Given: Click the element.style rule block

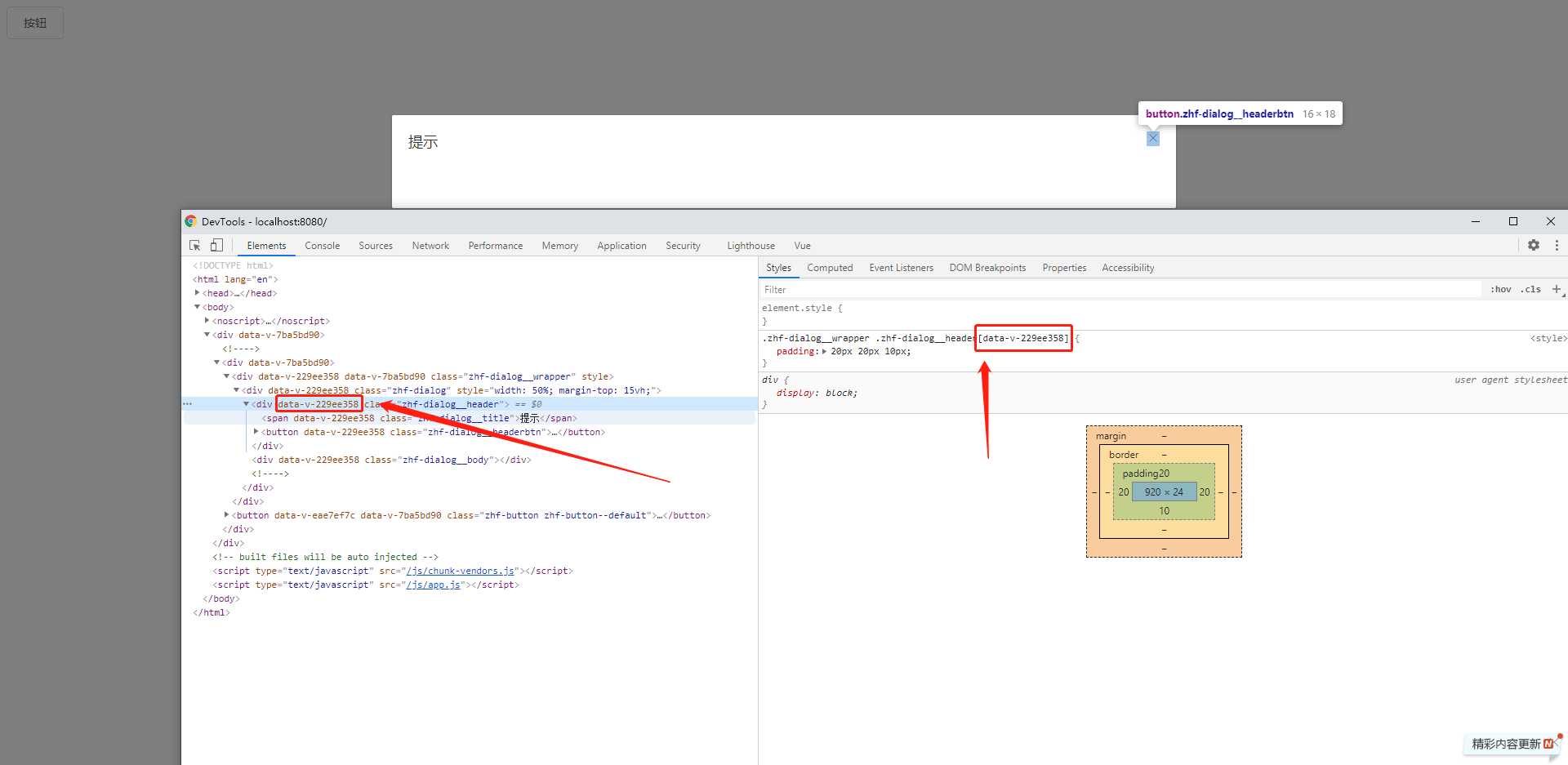Looking at the screenshot, I should click(1162, 314).
